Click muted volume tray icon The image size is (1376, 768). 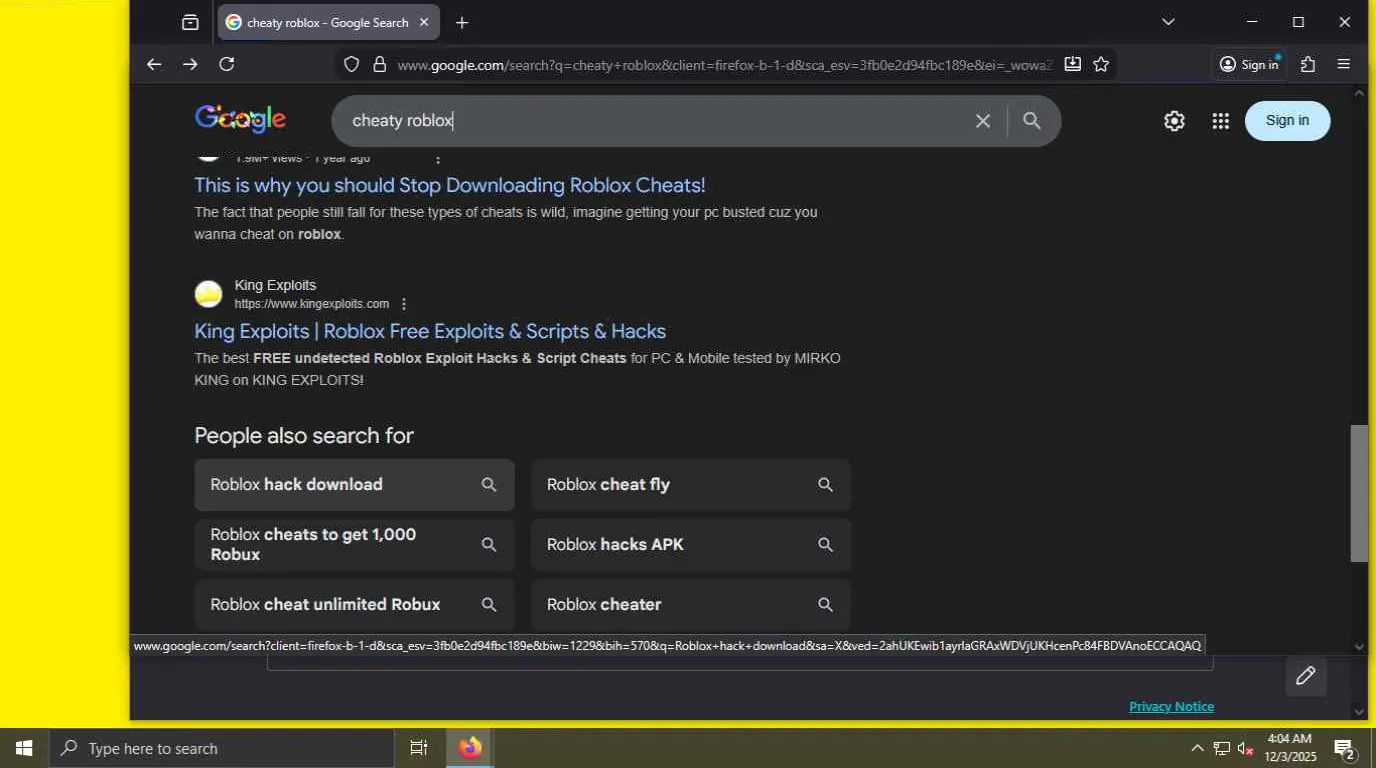tap(1246, 748)
